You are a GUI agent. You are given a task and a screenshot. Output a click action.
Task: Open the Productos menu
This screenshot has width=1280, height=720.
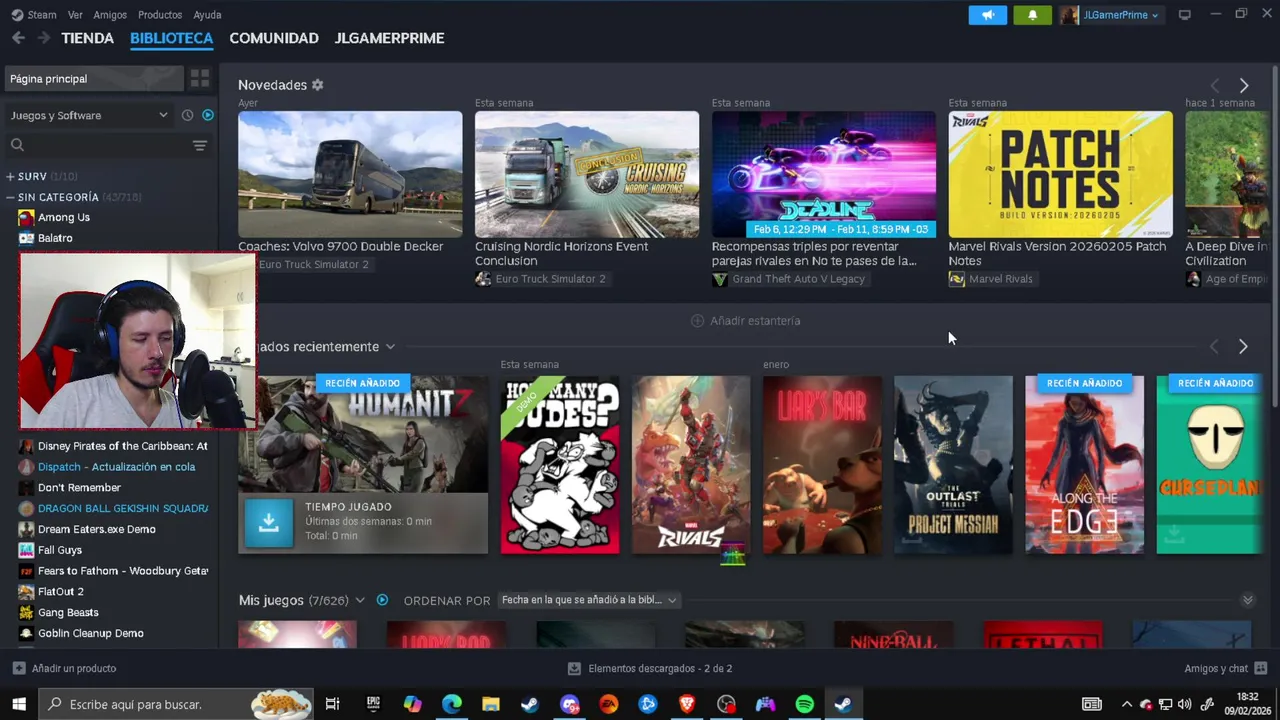(160, 15)
